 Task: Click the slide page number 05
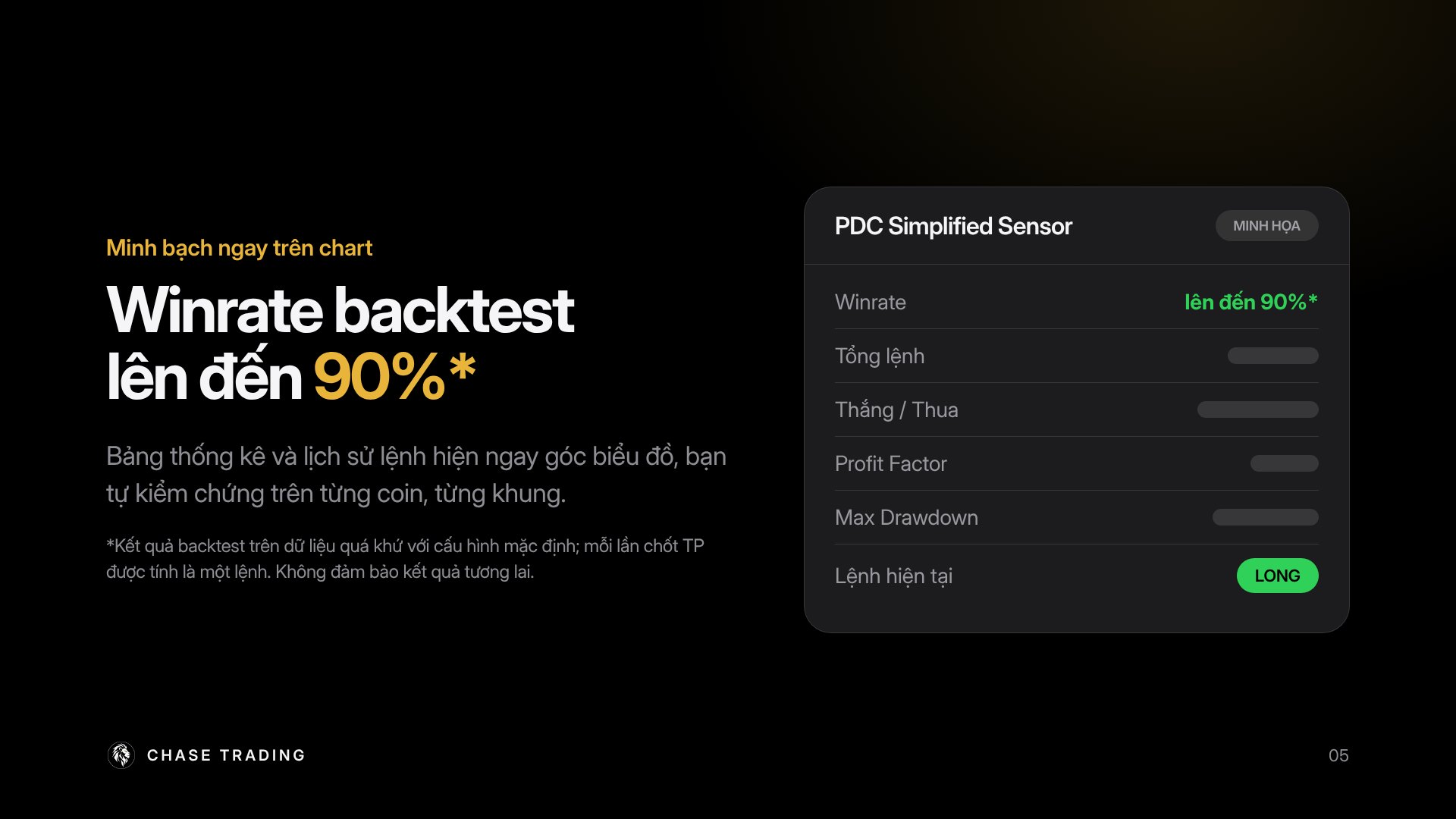1338,755
